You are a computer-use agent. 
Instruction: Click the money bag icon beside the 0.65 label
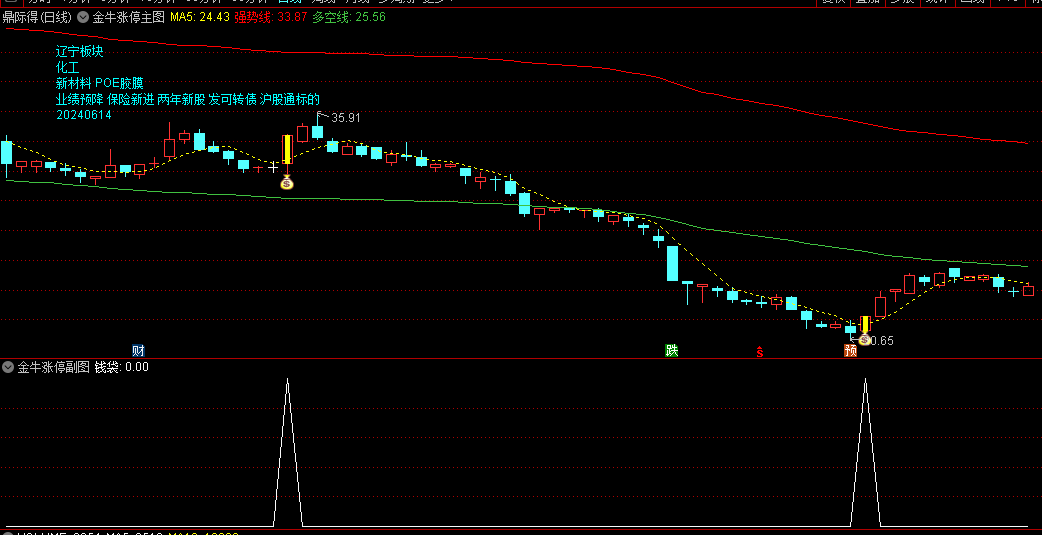coord(864,340)
